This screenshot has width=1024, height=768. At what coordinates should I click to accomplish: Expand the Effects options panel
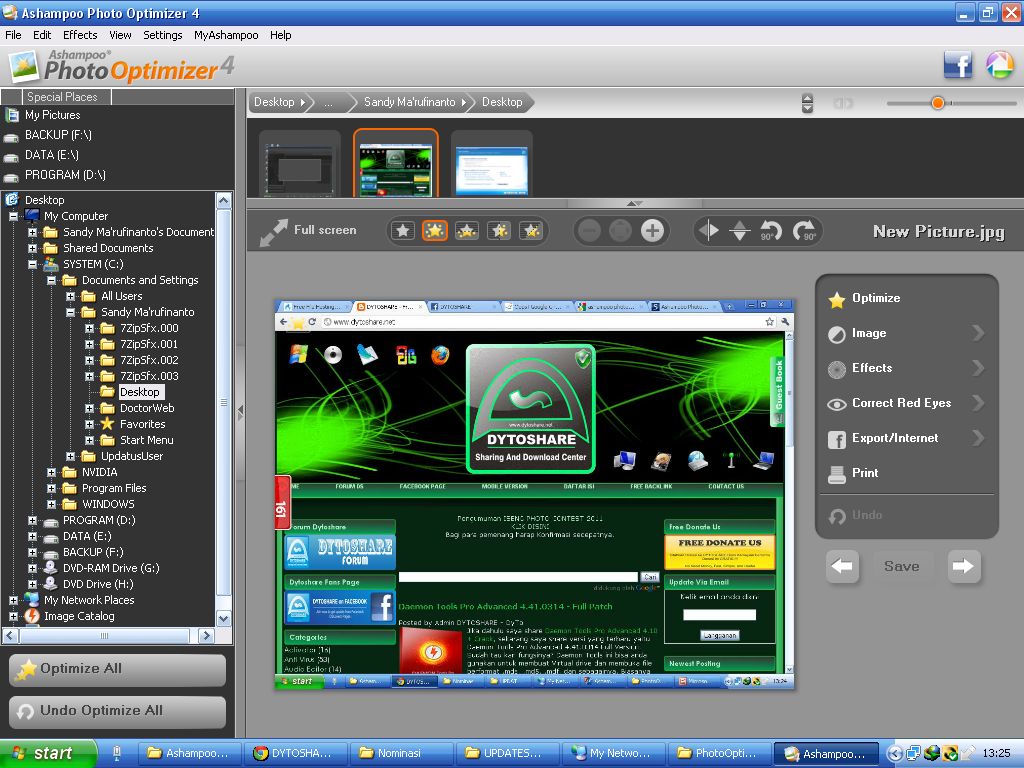(905, 368)
